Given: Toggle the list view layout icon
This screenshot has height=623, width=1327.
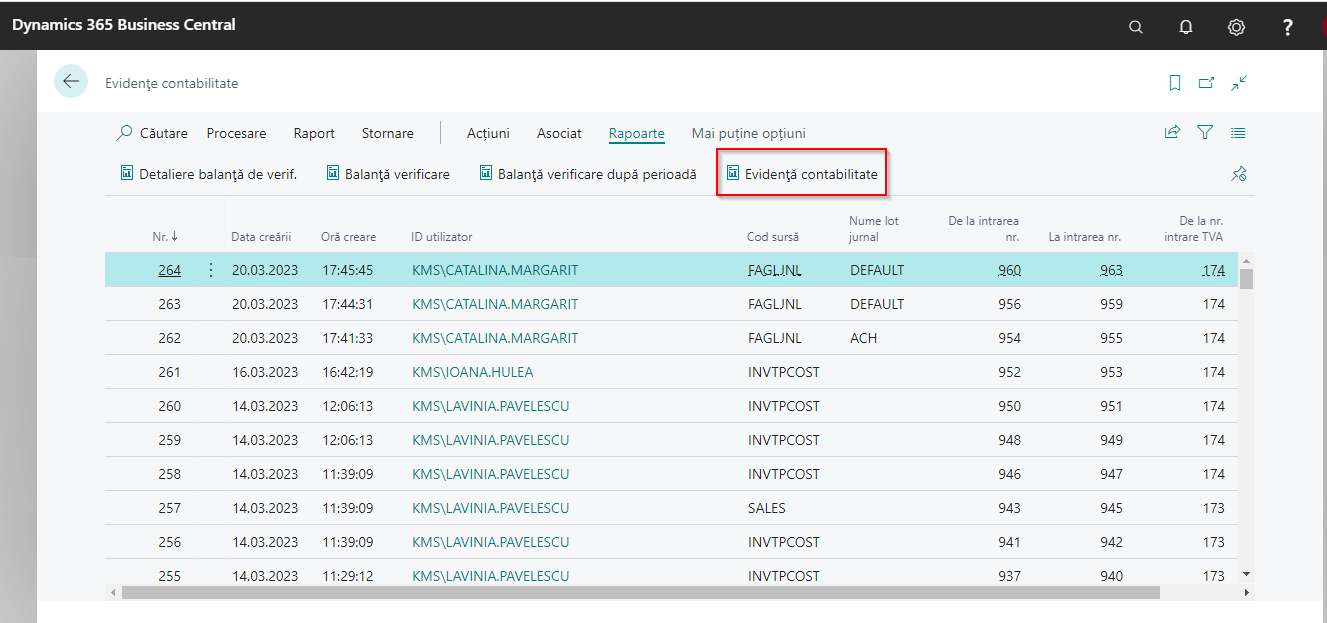Looking at the screenshot, I should [x=1238, y=132].
